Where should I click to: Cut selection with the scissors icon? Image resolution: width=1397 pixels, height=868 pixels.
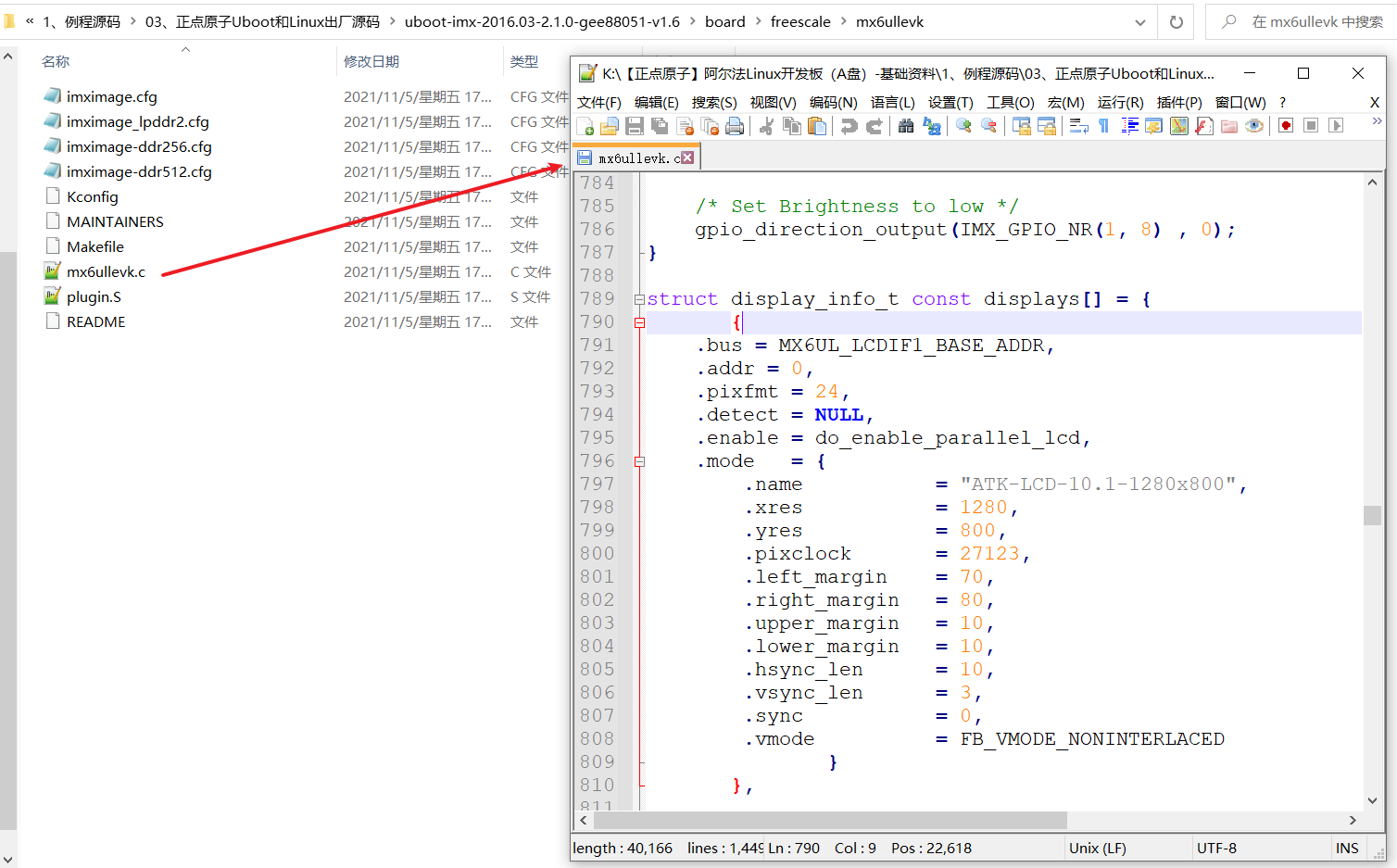pyautogui.click(x=766, y=126)
